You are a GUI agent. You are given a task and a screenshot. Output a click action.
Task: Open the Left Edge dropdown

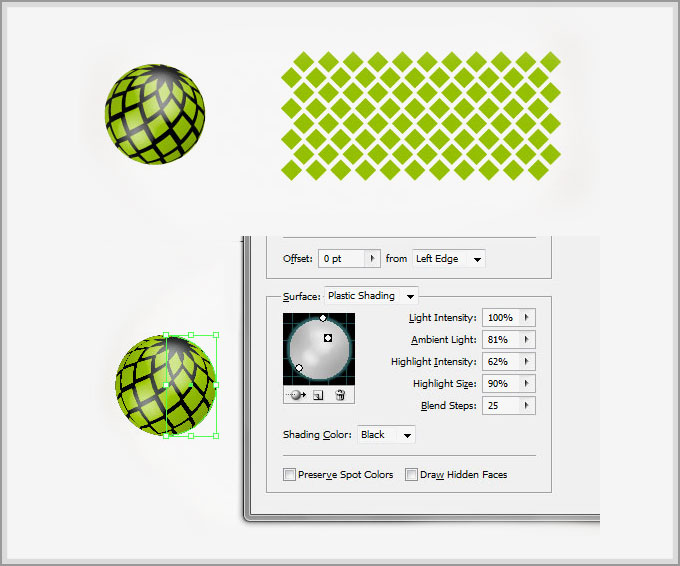click(x=448, y=259)
